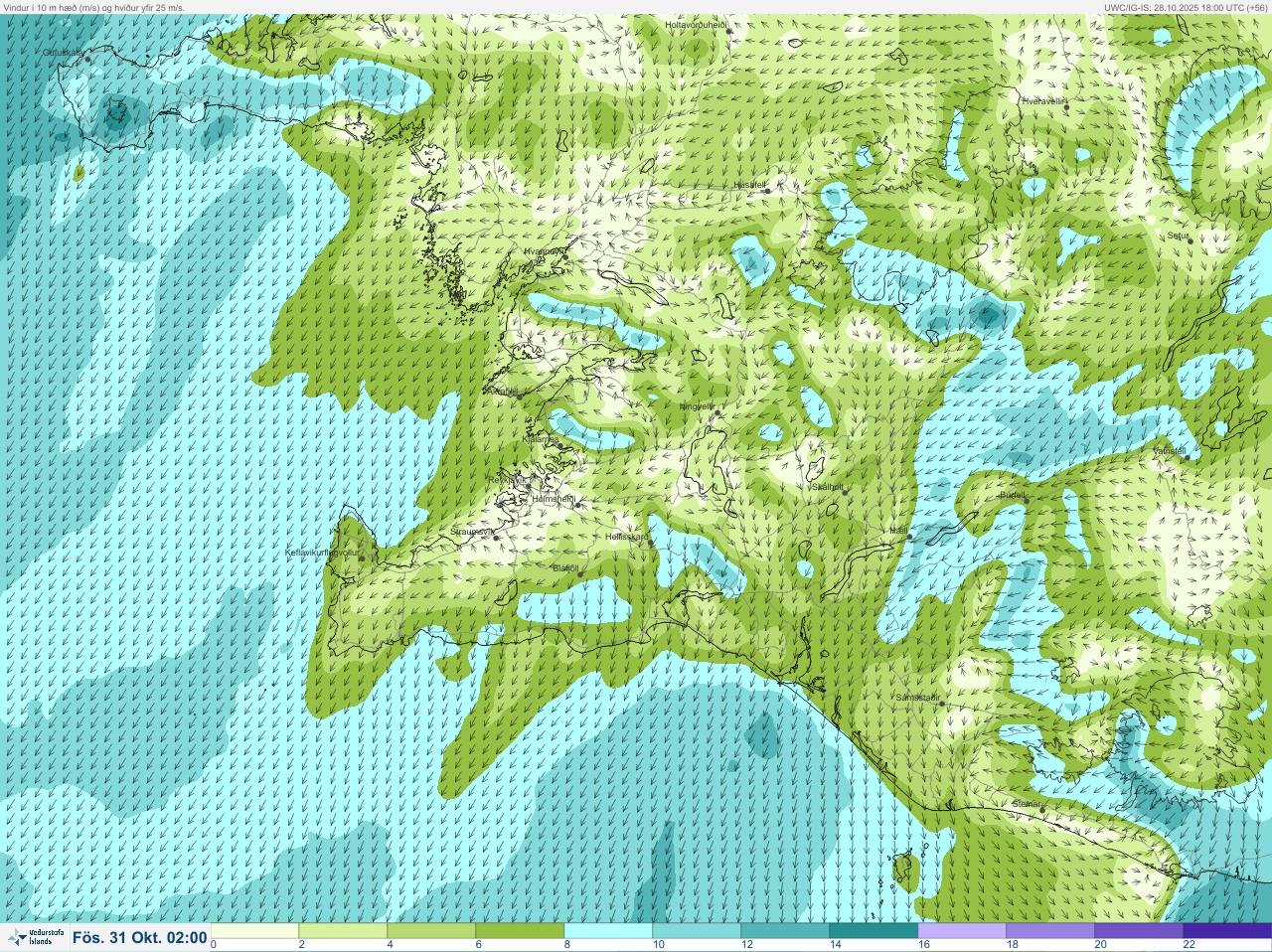Screen dimensions: 1272x952
Task: Click the Reykjavík station label
Action: [x=507, y=480]
